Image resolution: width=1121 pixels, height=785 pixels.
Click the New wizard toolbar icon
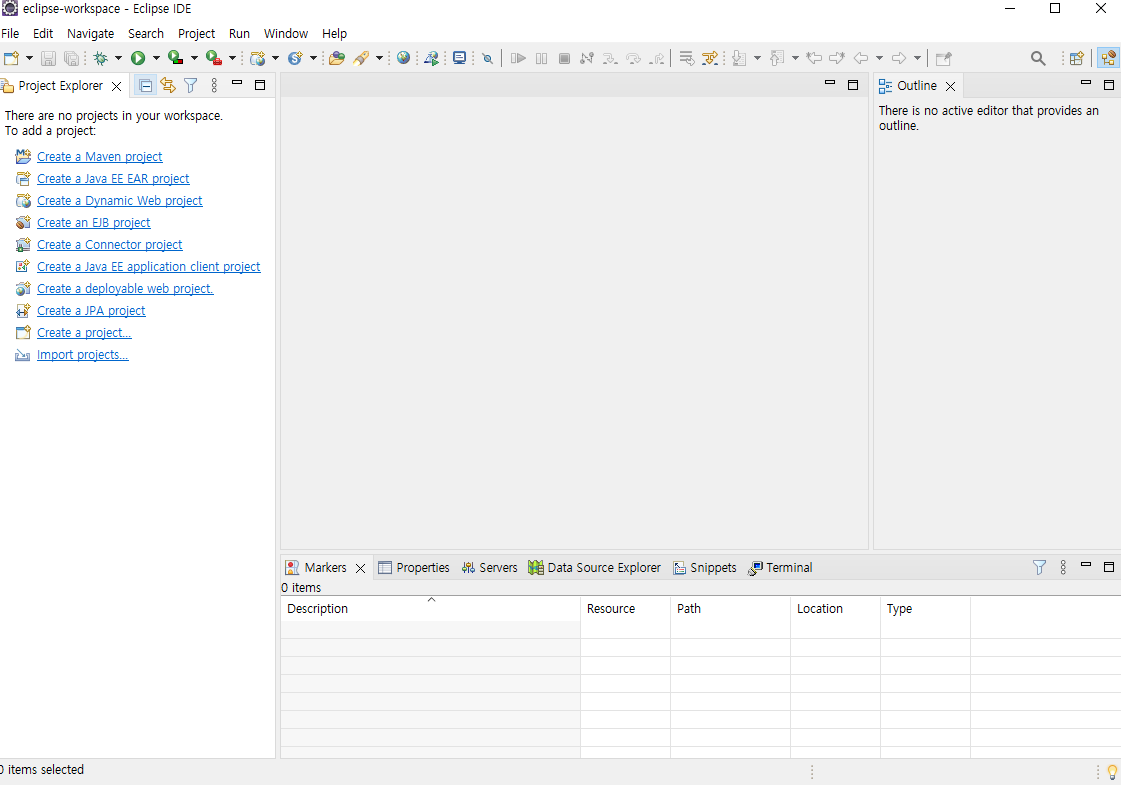[x=11, y=58]
